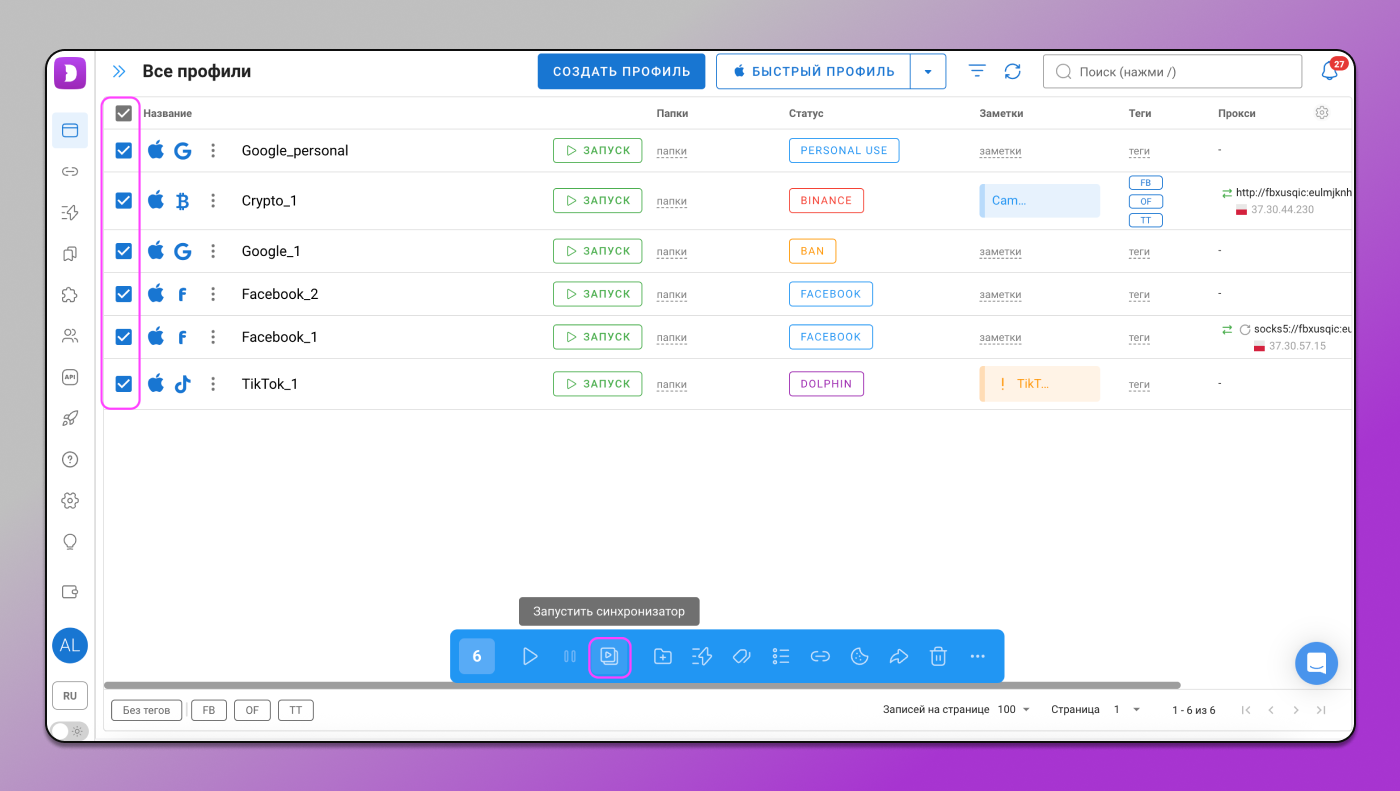Click the share arrow icon in toolbar
The height and width of the screenshot is (791, 1400).
(898, 657)
